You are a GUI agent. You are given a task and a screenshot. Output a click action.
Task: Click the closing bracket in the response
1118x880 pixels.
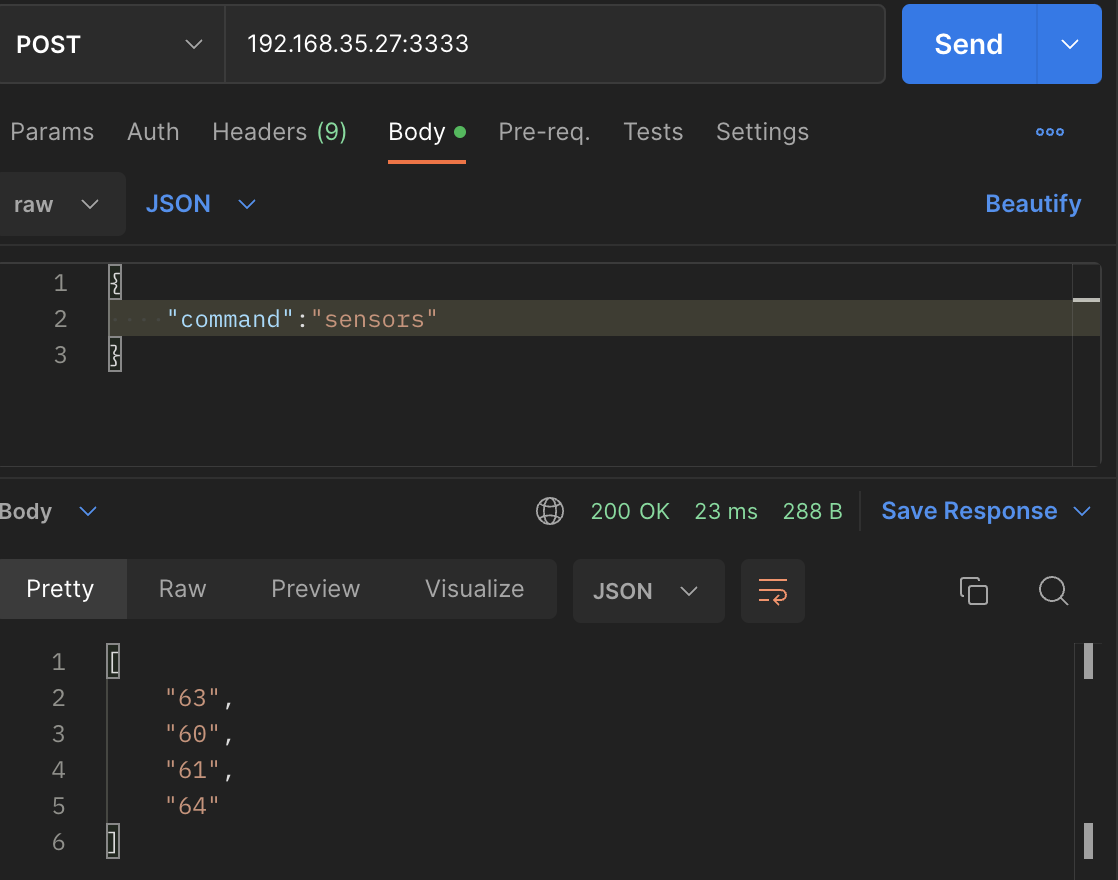113,841
